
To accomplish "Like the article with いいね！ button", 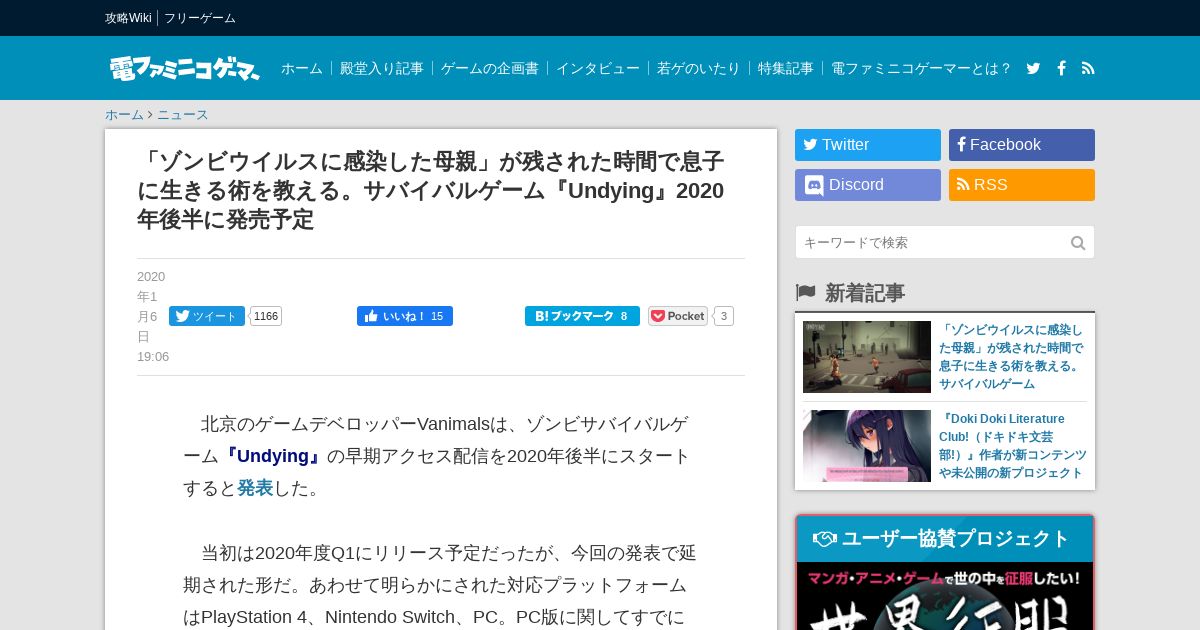I will pos(405,316).
